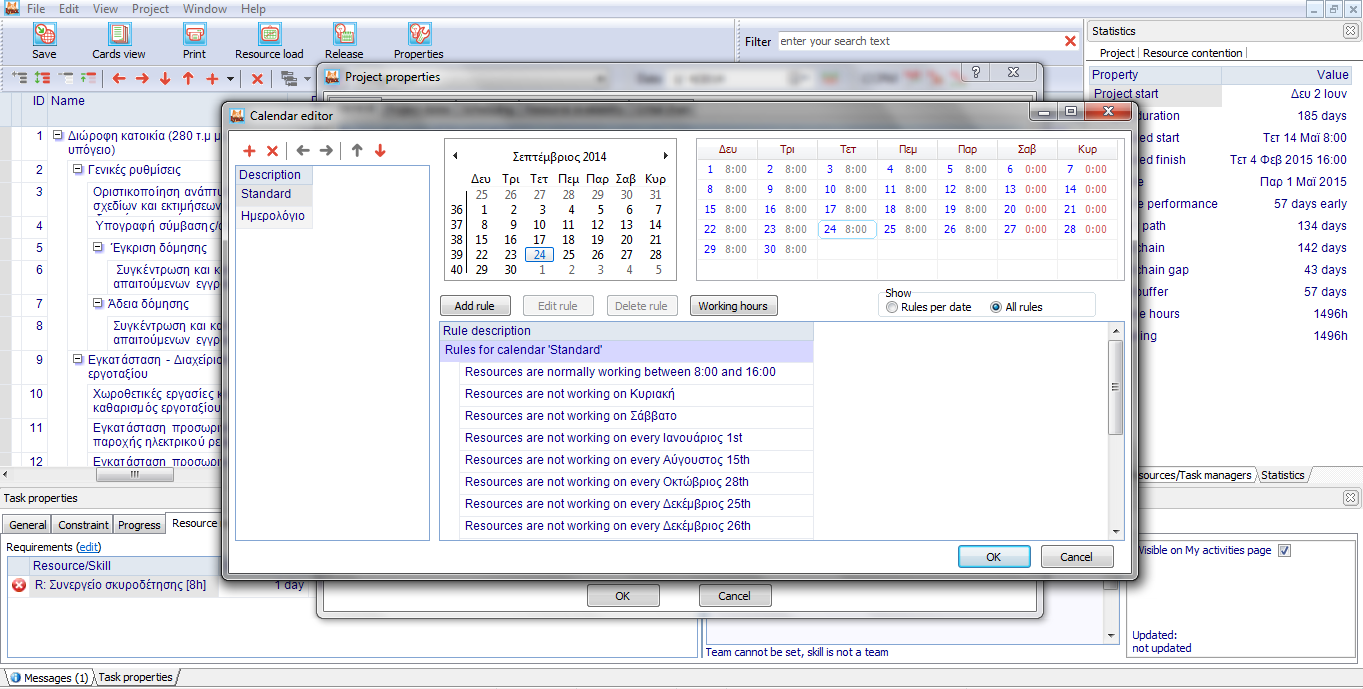Delete calendar with red X in Calendar editor
This screenshot has height=689, width=1363.
tap(272, 151)
